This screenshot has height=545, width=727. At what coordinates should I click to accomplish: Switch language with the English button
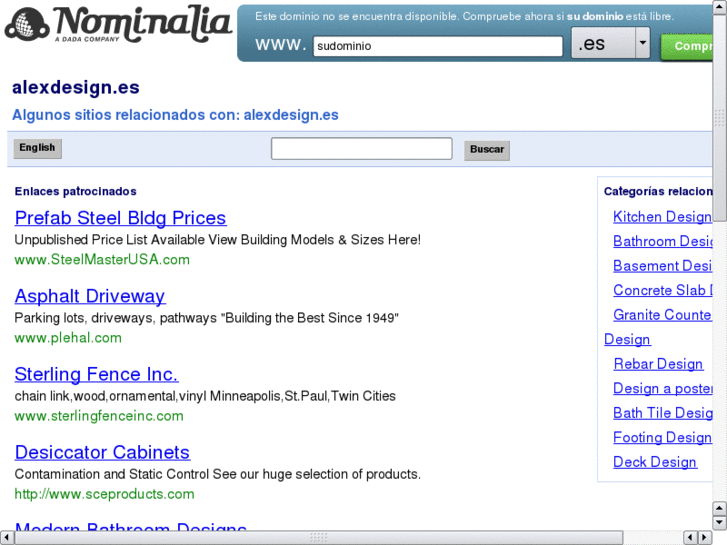point(37,148)
